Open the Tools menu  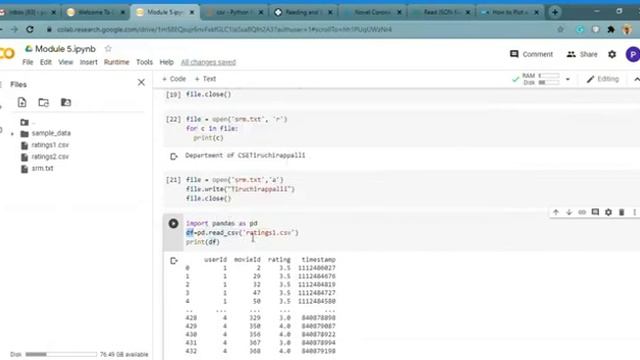click(x=144, y=62)
